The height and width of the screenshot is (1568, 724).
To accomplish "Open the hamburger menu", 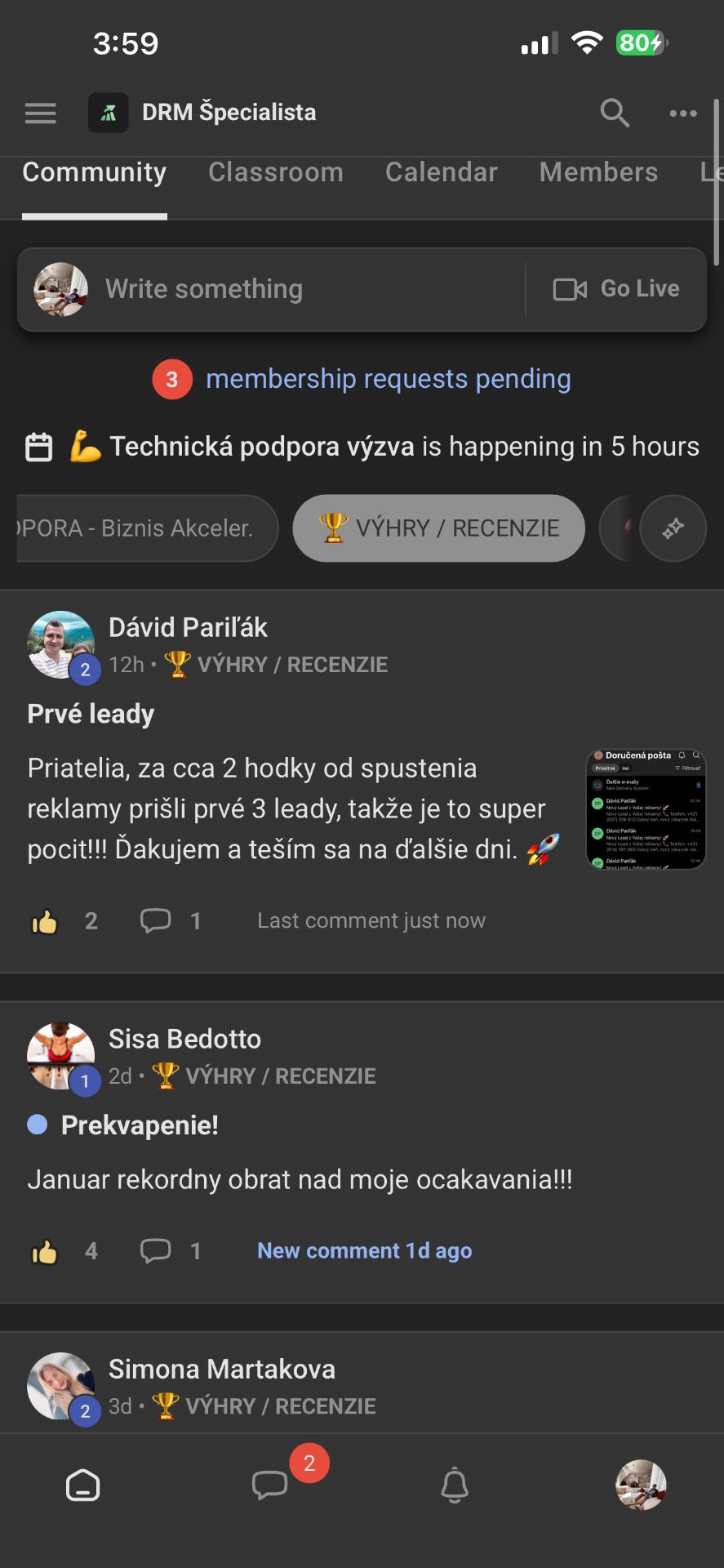I will click(x=41, y=113).
